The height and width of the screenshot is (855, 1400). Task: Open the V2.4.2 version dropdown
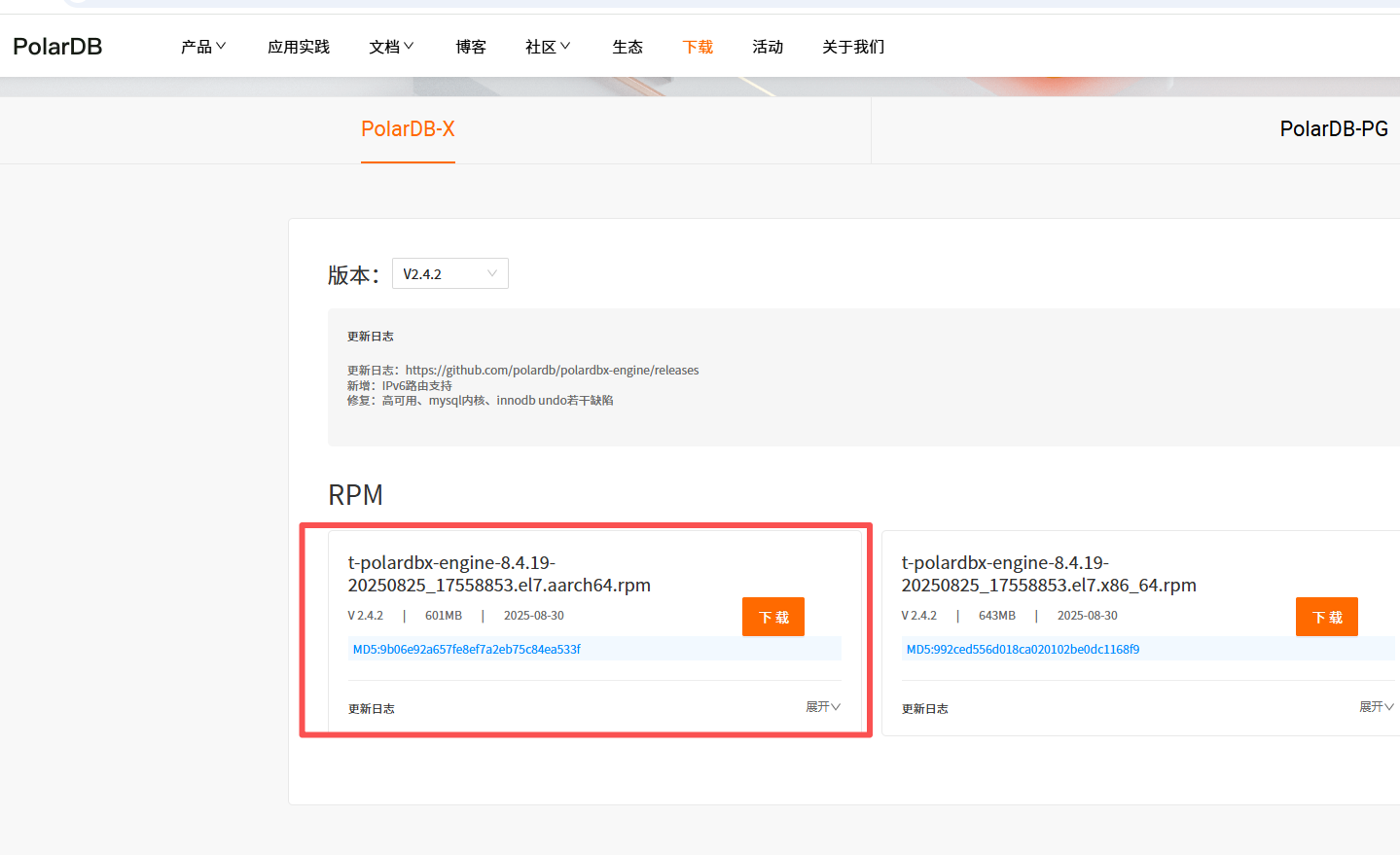(x=450, y=273)
